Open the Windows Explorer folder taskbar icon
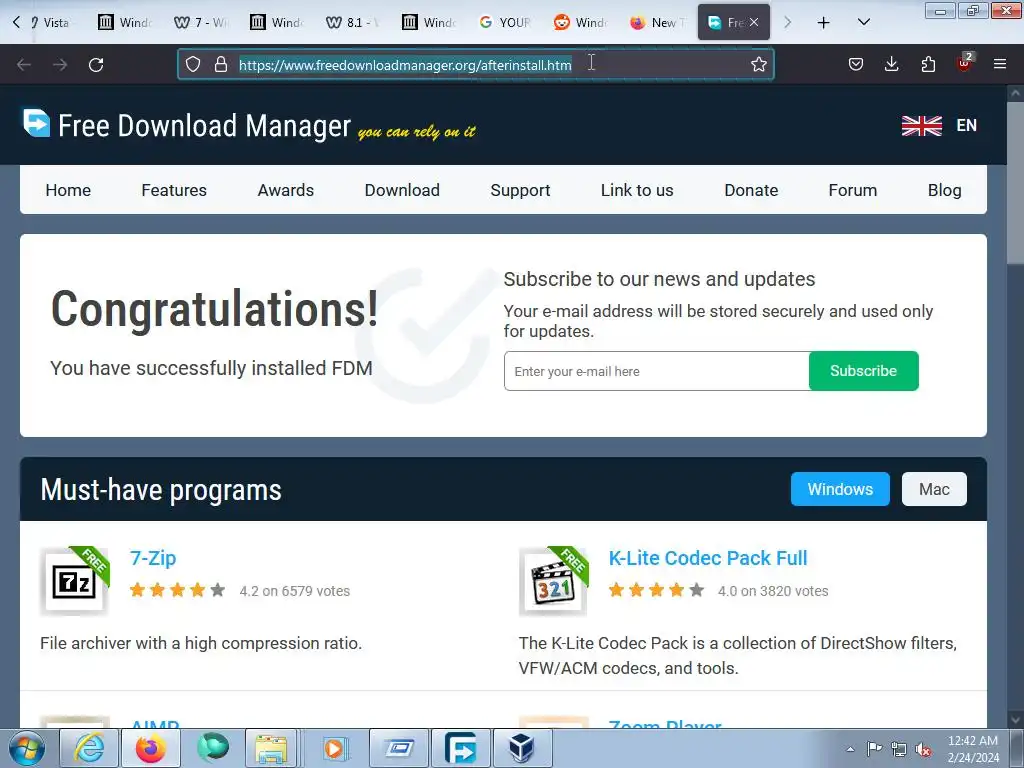 (x=272, y=748)
